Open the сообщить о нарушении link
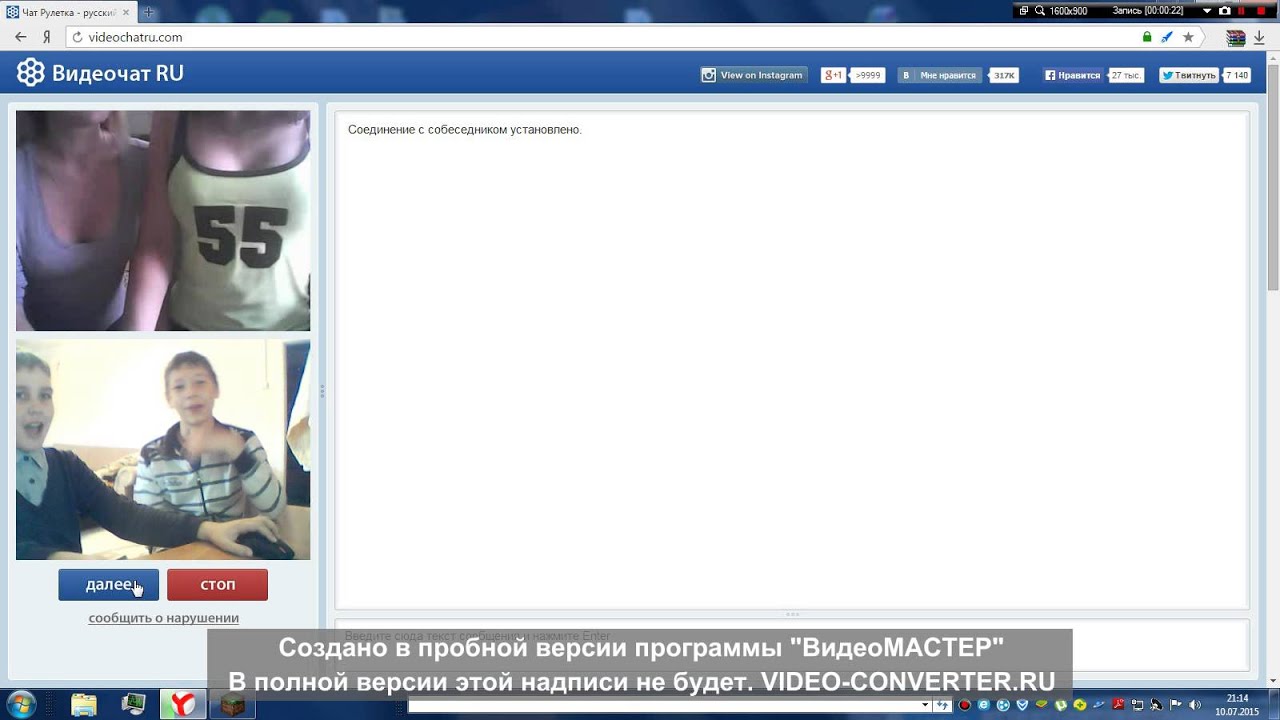The height and width of the screenshot is (720, 1280). coord(163,618)
